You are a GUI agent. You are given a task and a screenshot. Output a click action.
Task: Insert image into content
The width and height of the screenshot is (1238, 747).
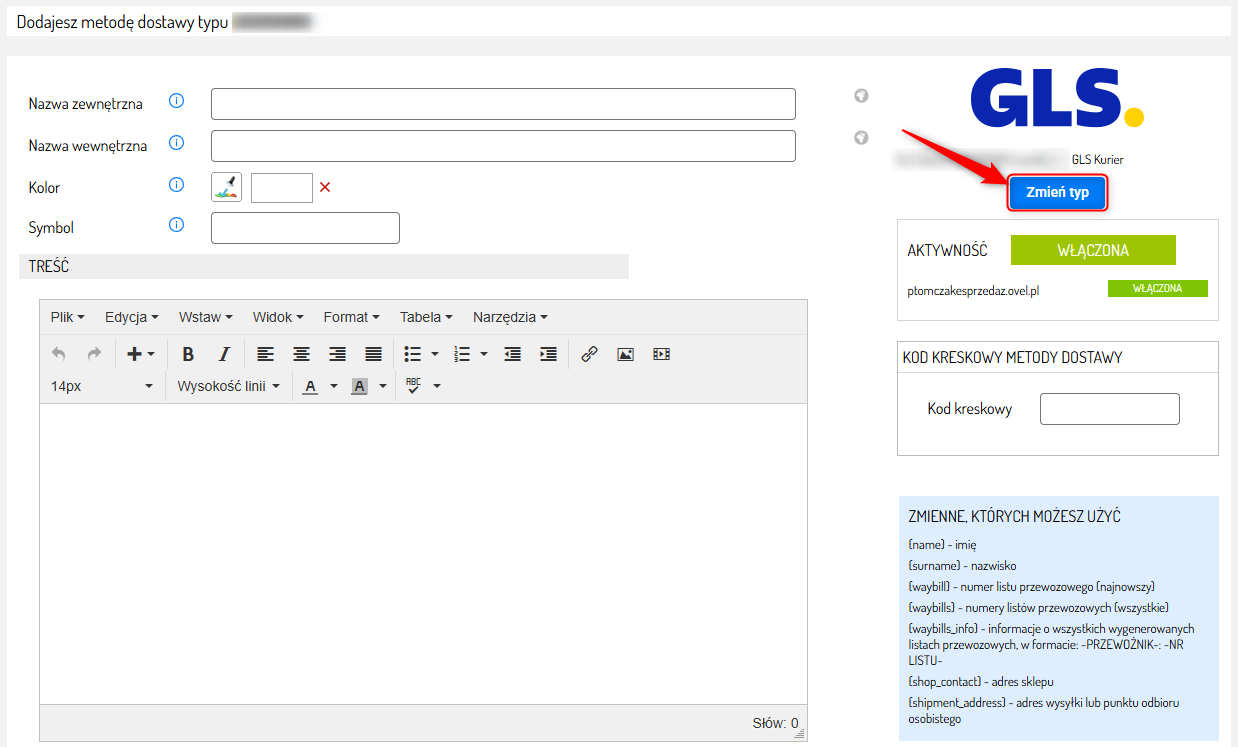(625, 354)
